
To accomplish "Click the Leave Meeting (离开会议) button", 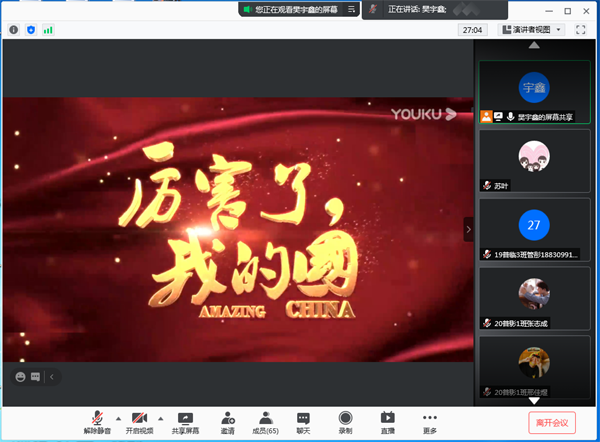I will pyautogui.click(x=551, y=423).
